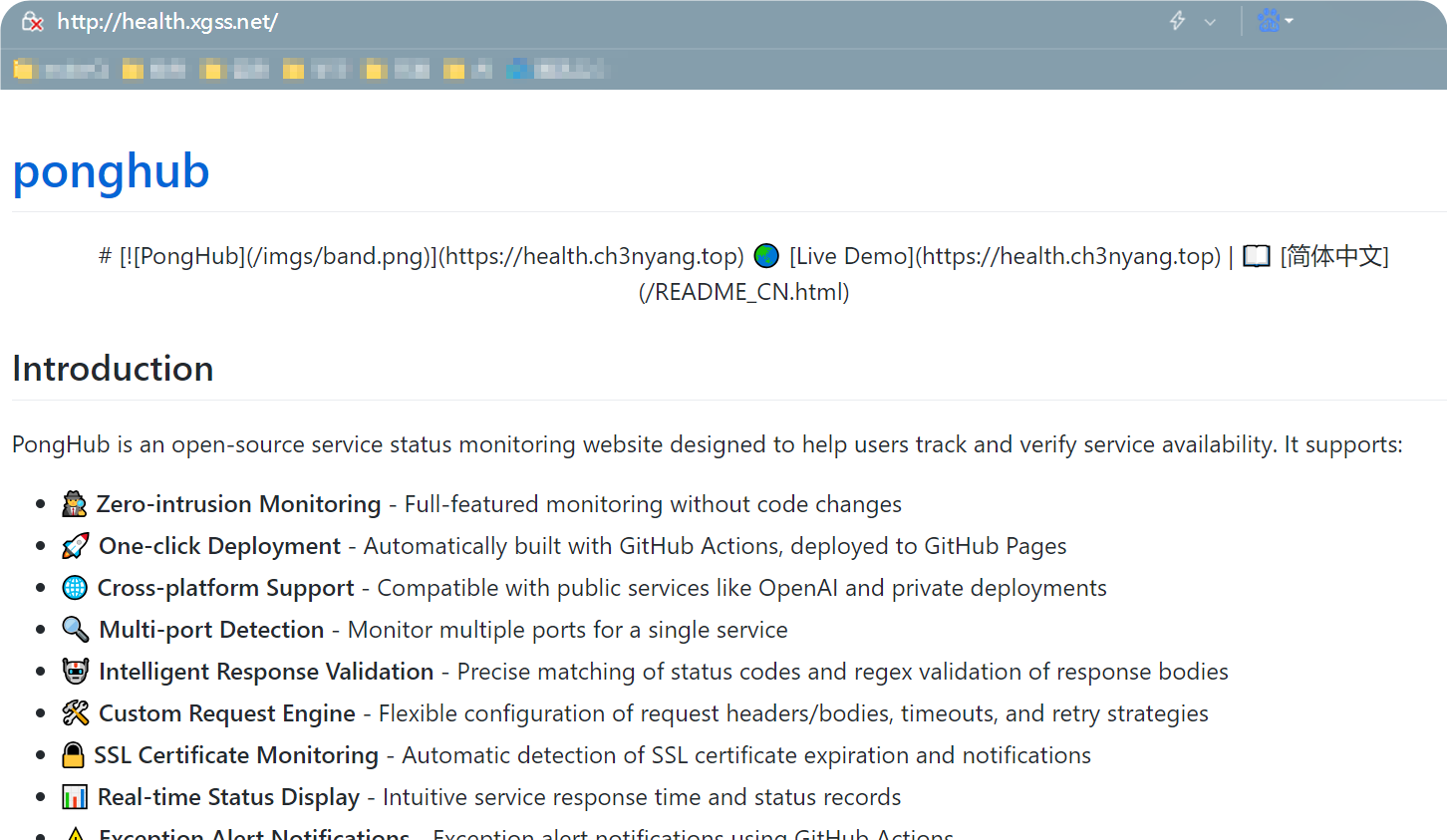Click the lock emoji beside SSL Certificate Monitoring

coord(73,755)
